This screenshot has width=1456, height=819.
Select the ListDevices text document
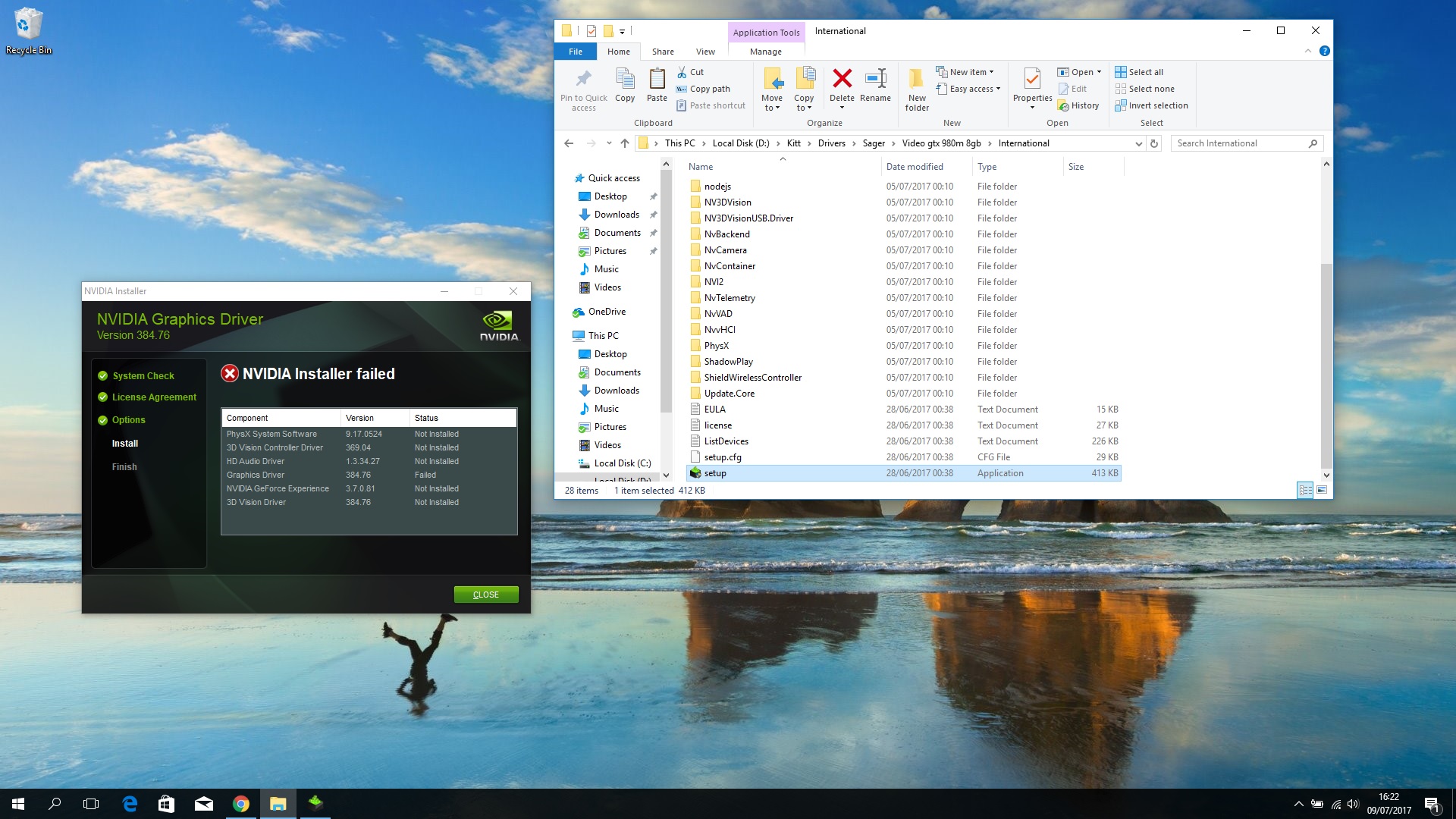(903, 441)
